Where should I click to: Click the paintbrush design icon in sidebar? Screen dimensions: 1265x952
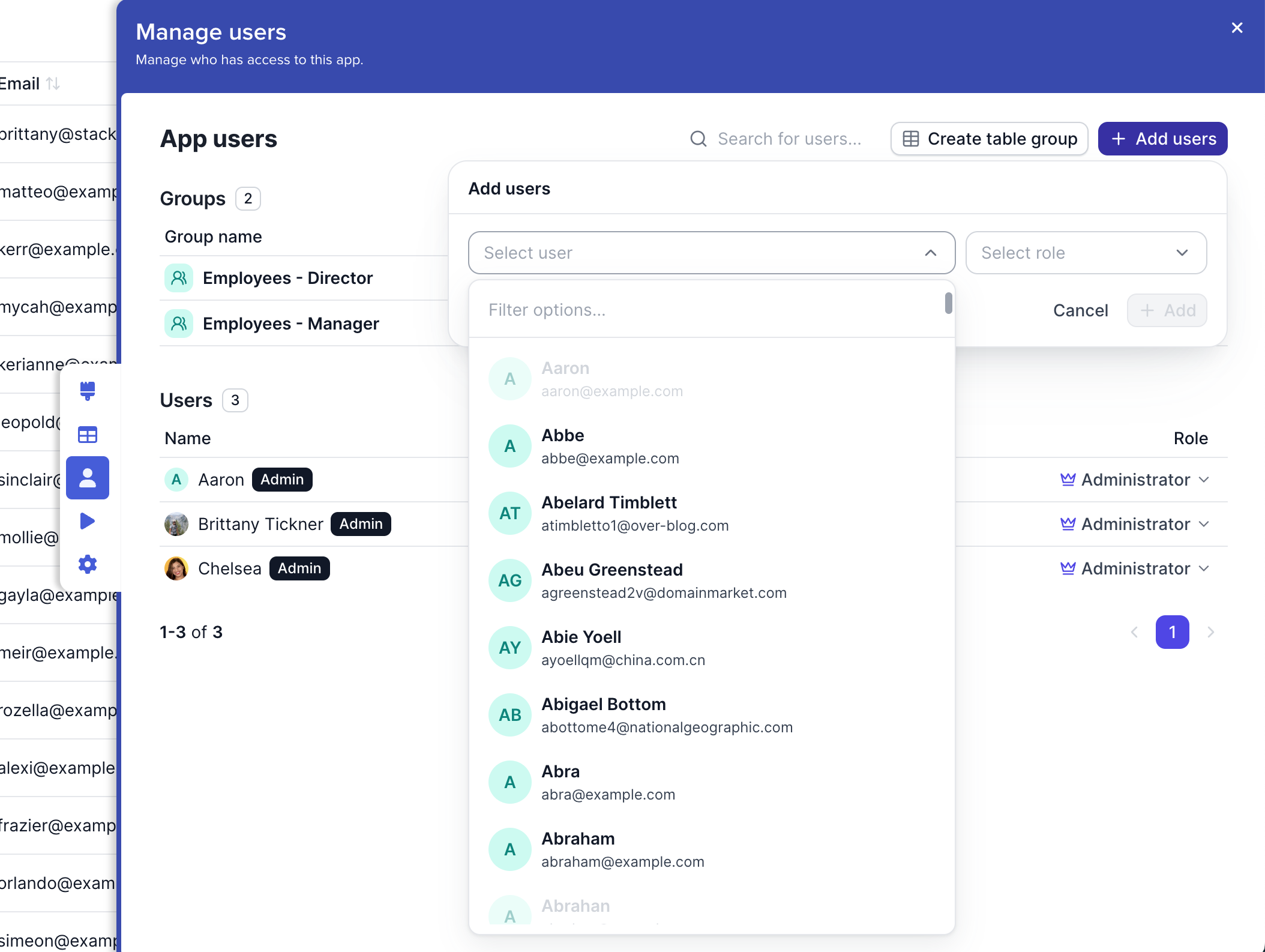pos(88,391)
